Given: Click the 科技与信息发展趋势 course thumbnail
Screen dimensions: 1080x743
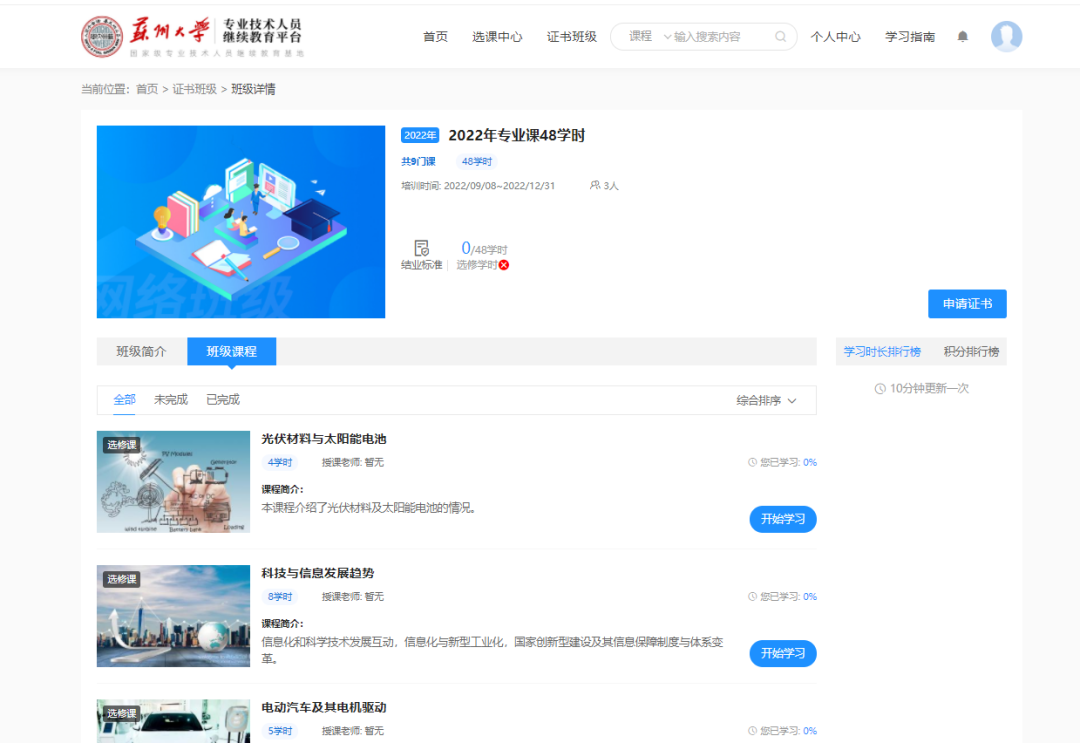Looking at the screenshot, I should [x=173, y=616].
